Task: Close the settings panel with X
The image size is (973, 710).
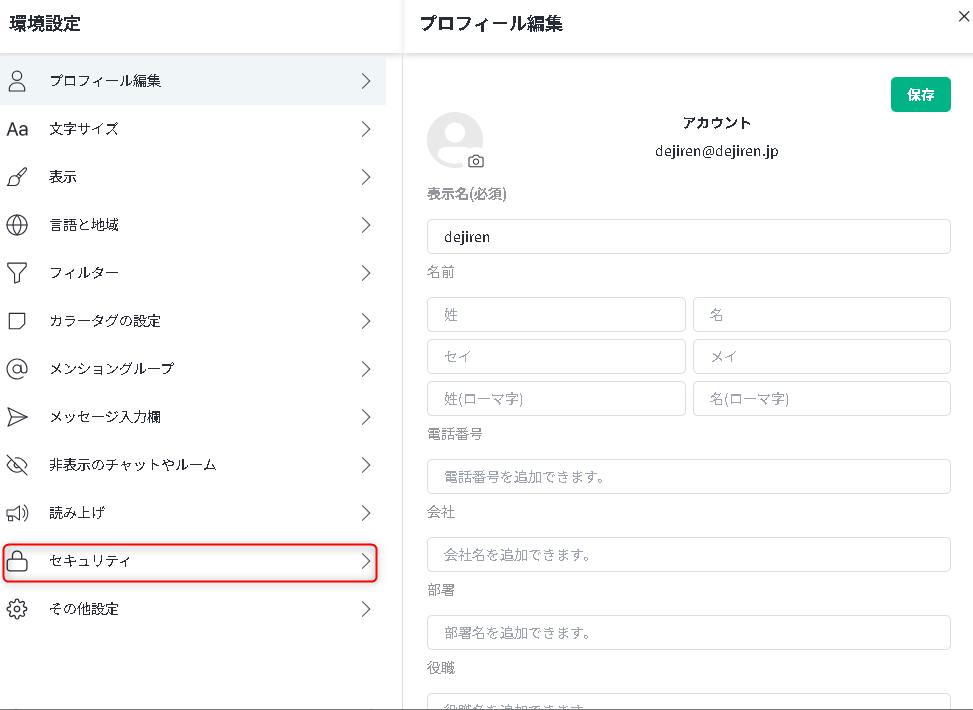Action: (x=963, y=16)
